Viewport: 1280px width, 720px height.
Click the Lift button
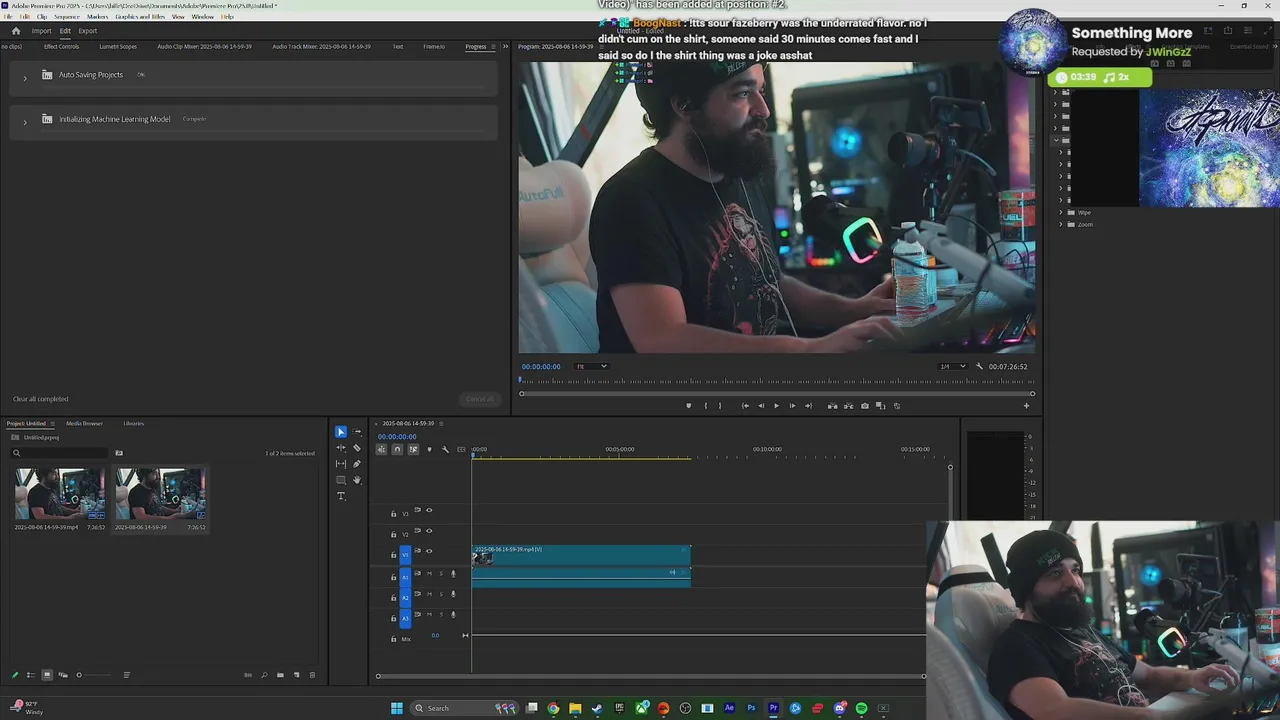tap(832, 406)
